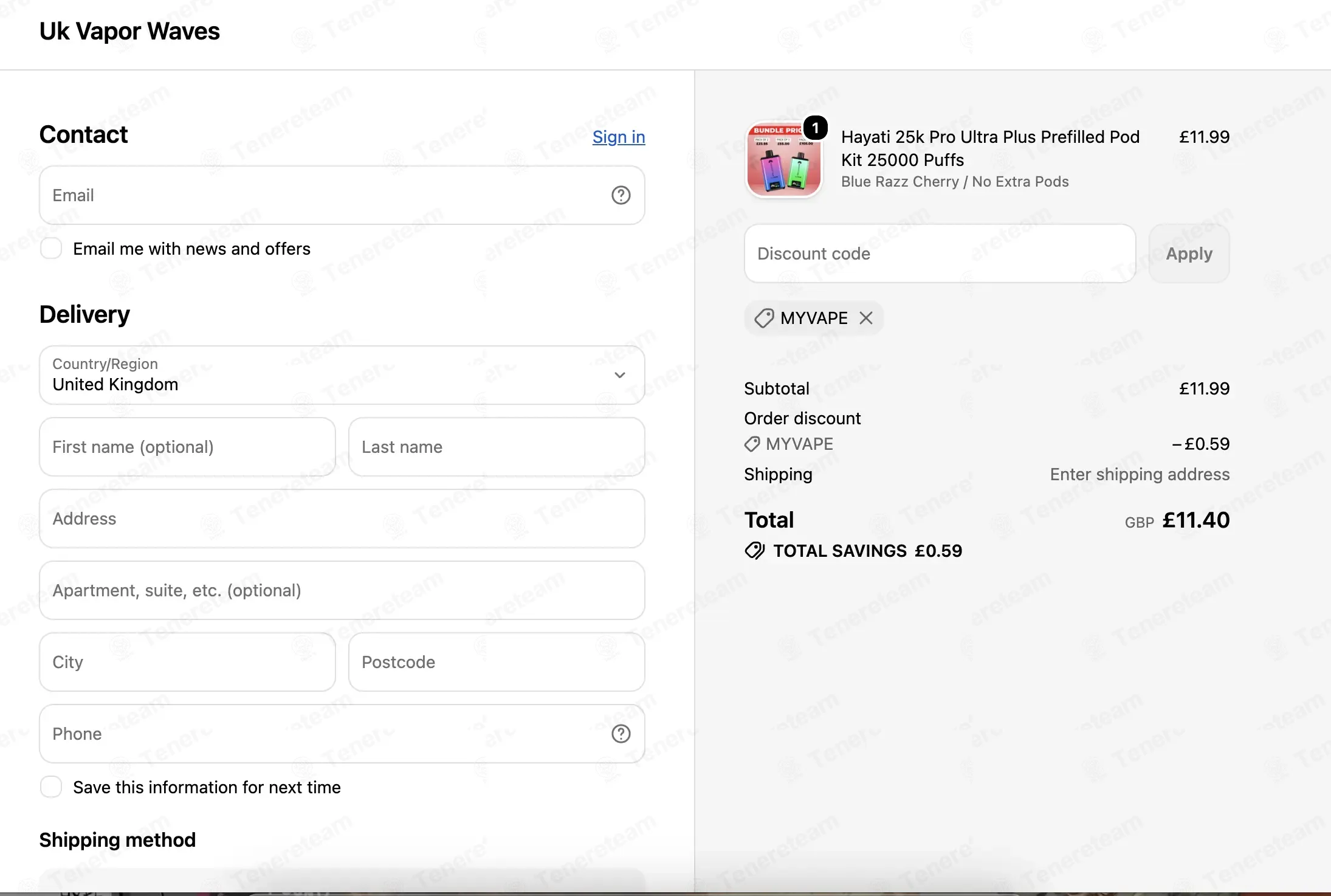Screen dimensions: 1331x896
Task: Remove the MYVAPE discount code tag
Action: click(866, 318)
